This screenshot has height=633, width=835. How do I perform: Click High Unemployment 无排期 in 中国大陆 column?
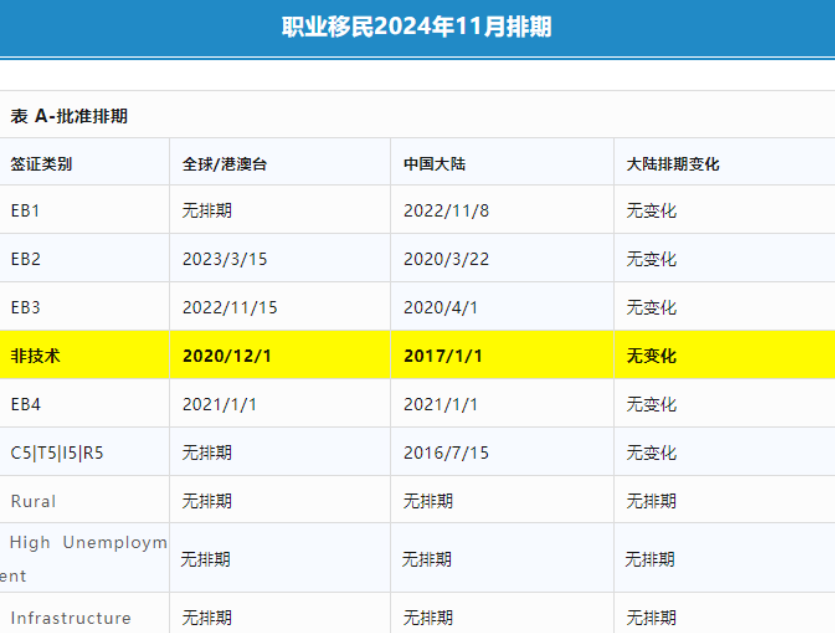point(427,560)
